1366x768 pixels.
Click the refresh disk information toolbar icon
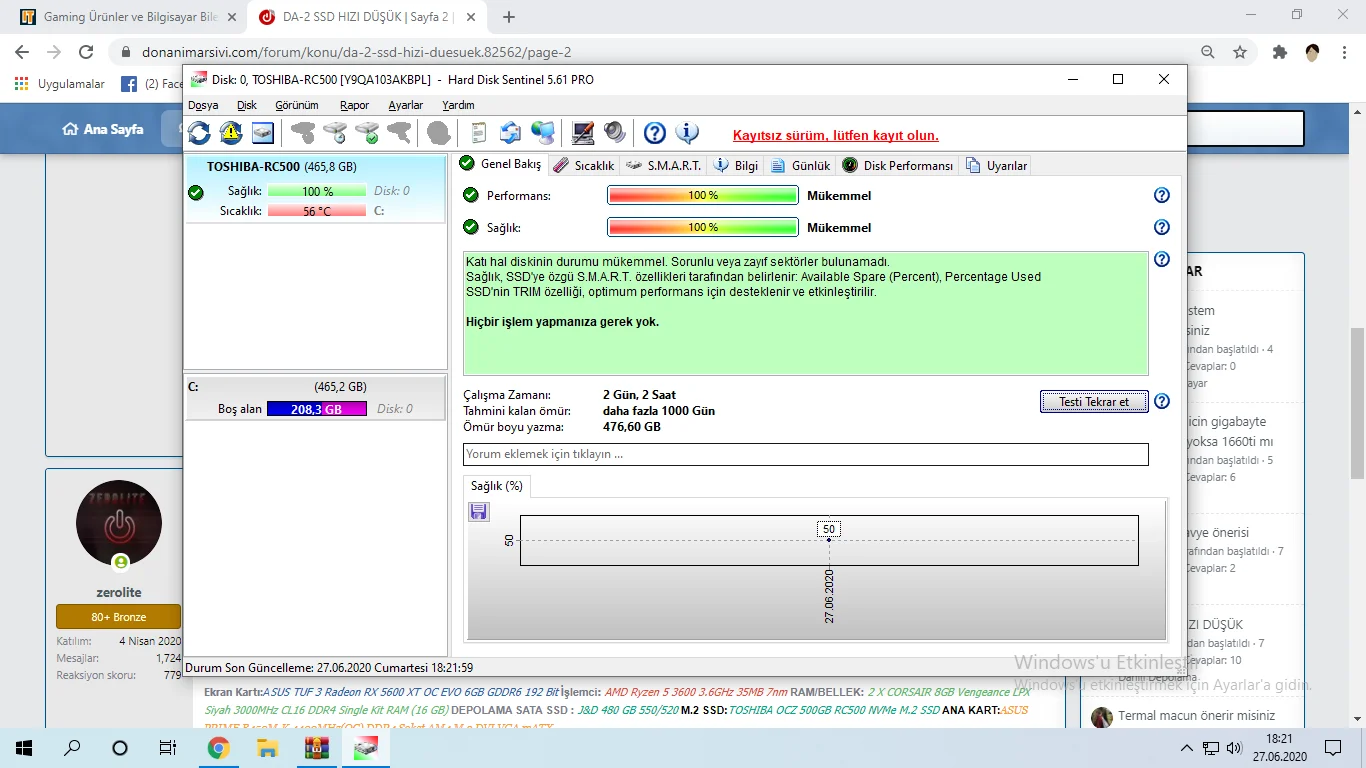199,133
